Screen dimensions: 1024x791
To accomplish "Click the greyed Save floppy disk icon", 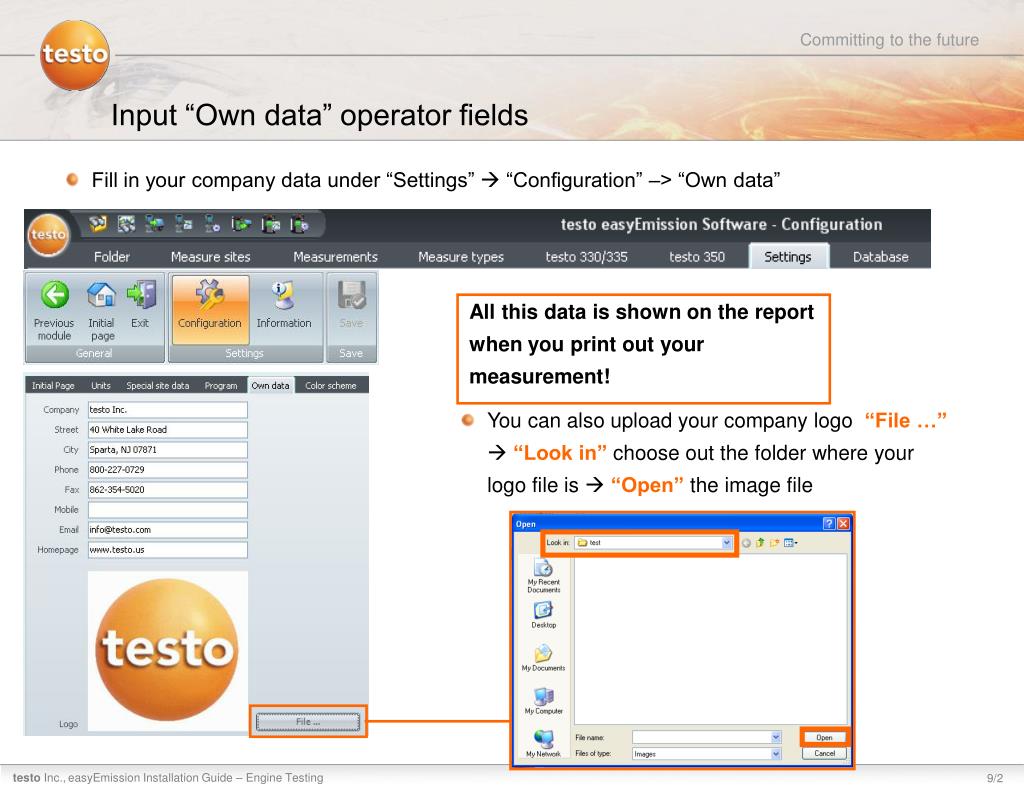I will 351,295.
